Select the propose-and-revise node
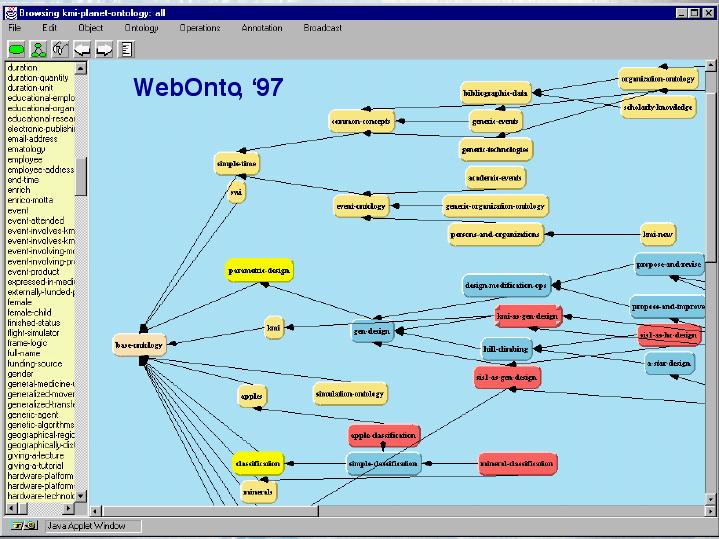 point(669,264)
